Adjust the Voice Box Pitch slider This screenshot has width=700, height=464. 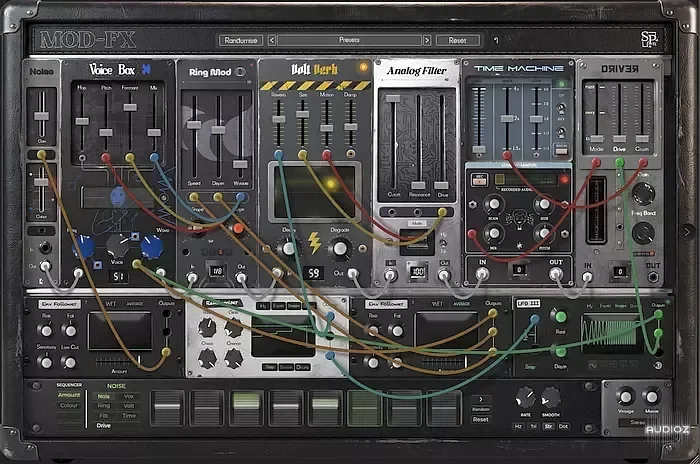[x=106, y=132]
